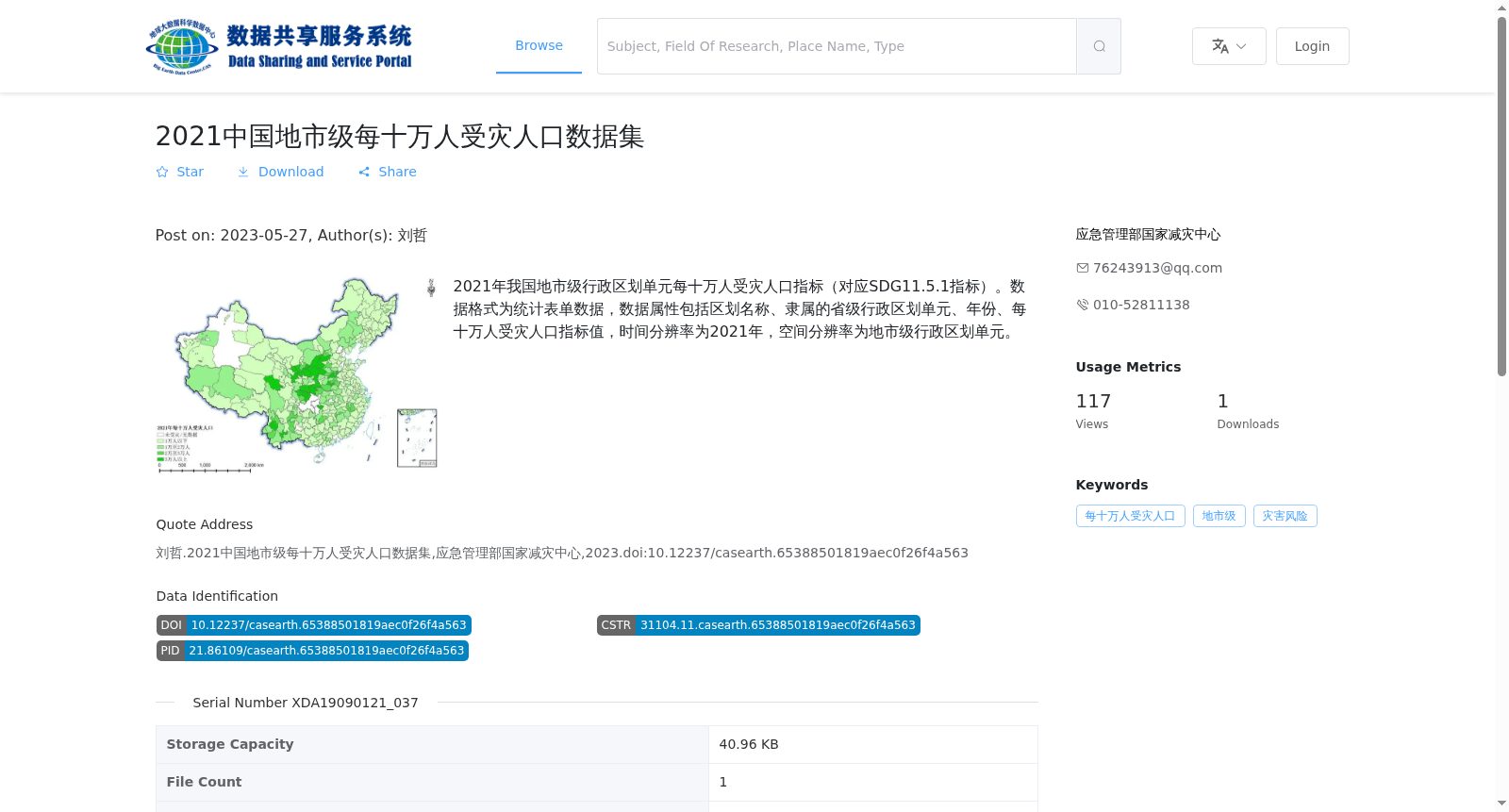Focus the subject search input field

point(837,46)
